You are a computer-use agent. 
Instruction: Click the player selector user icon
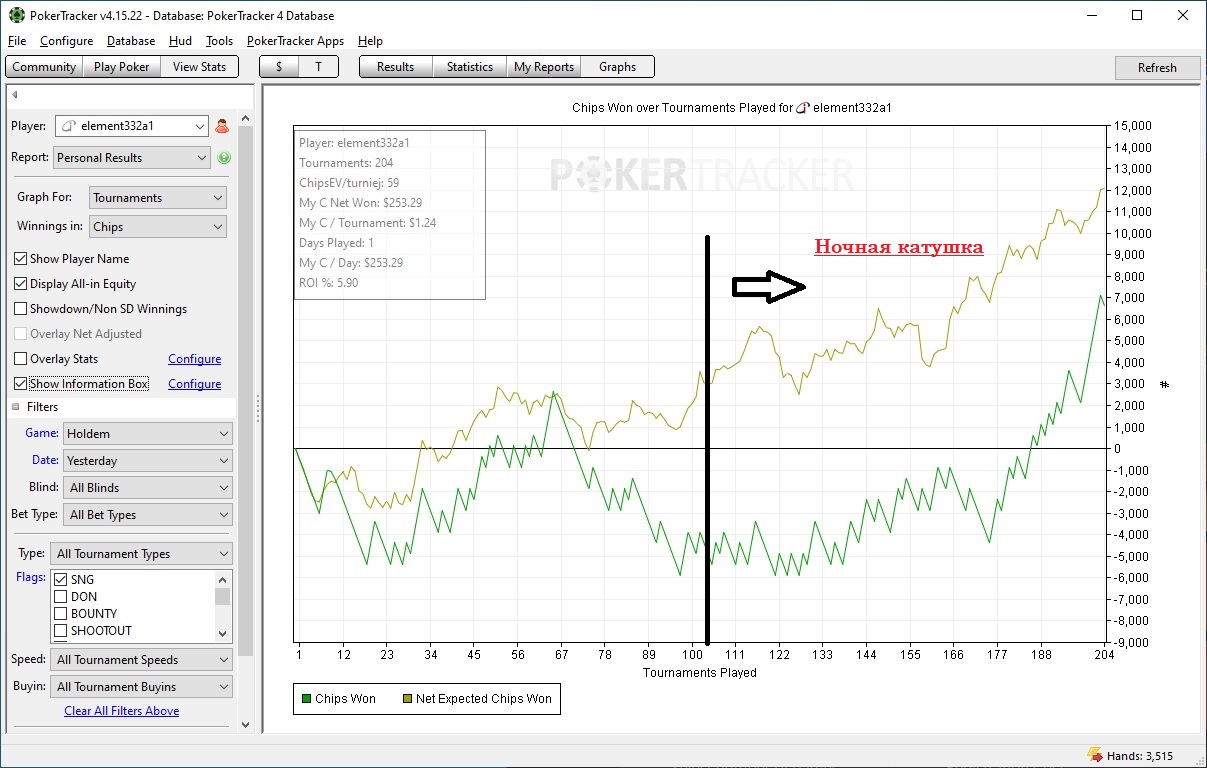[x=222, y=126]
